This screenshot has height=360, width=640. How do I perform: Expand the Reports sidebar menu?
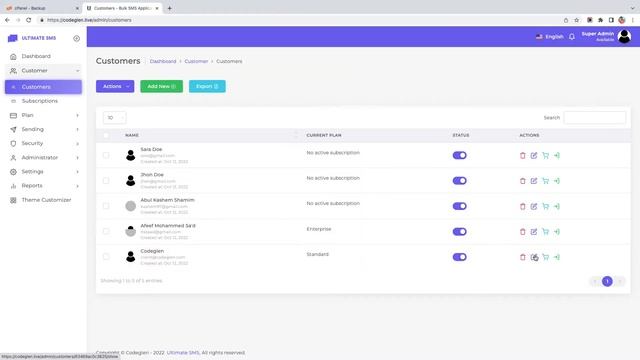pyautogui.click(x=43, y=186)
